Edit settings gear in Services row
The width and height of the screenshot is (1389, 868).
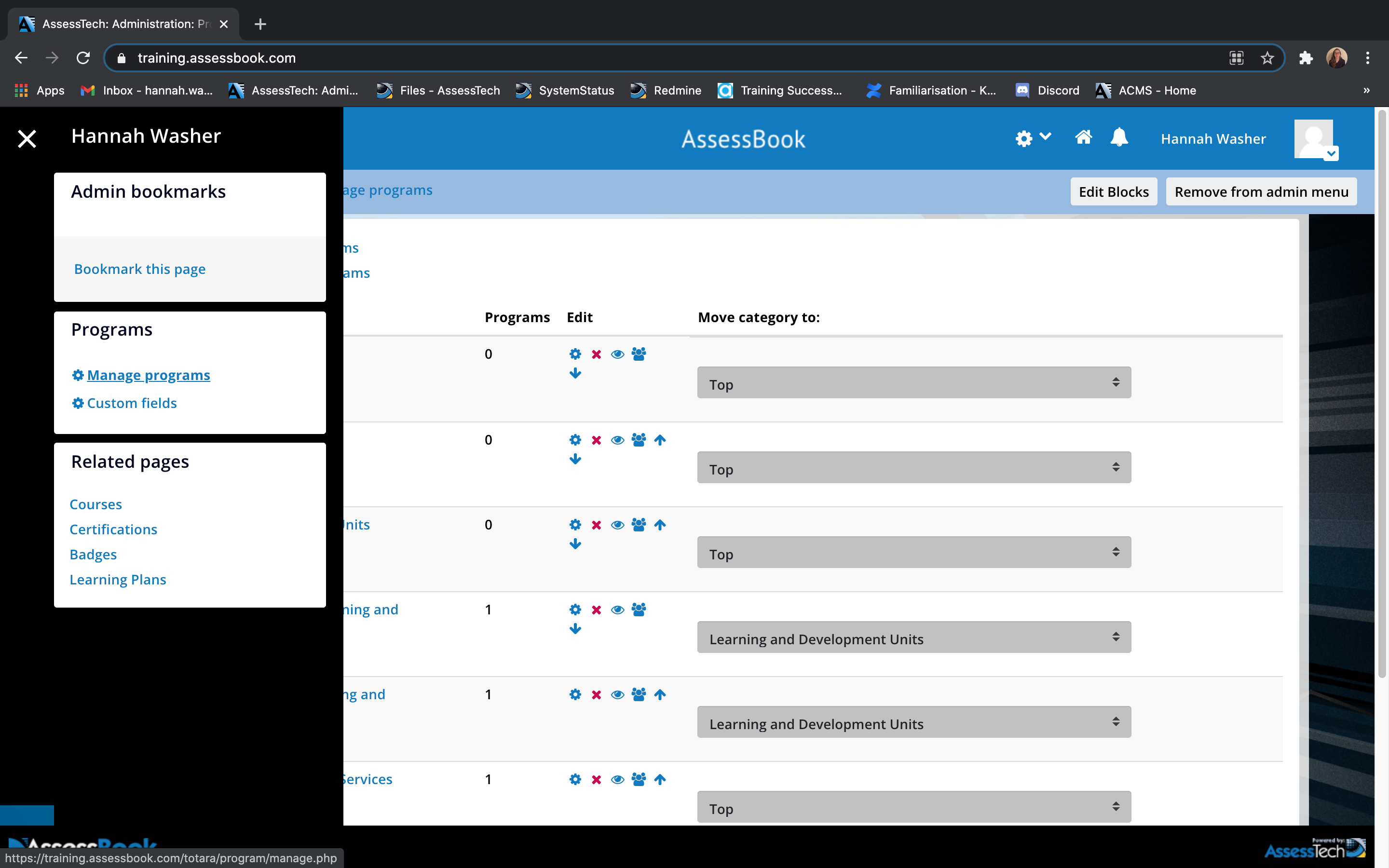pos(575,780)
